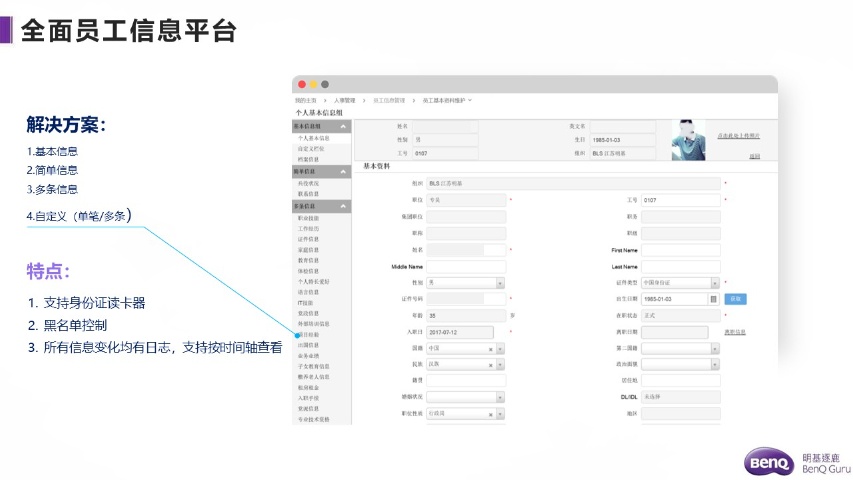Image resolution: width=853 pixels, height=480 pixels.
Task: Go to 员工信息管理 breadcrumb
Action: 389,101
